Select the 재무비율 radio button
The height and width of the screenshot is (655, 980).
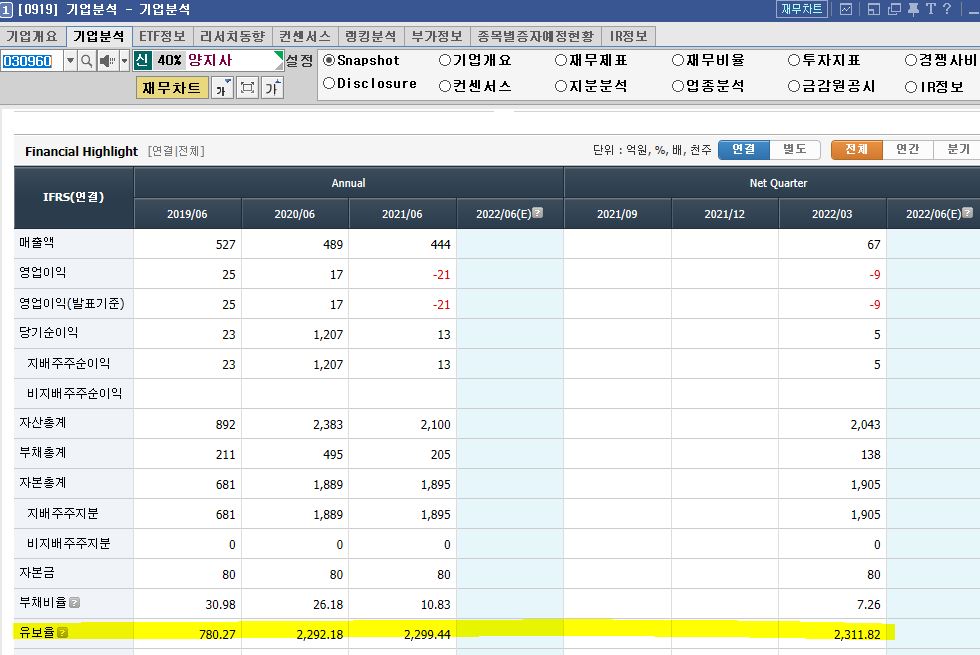[678, 60]
